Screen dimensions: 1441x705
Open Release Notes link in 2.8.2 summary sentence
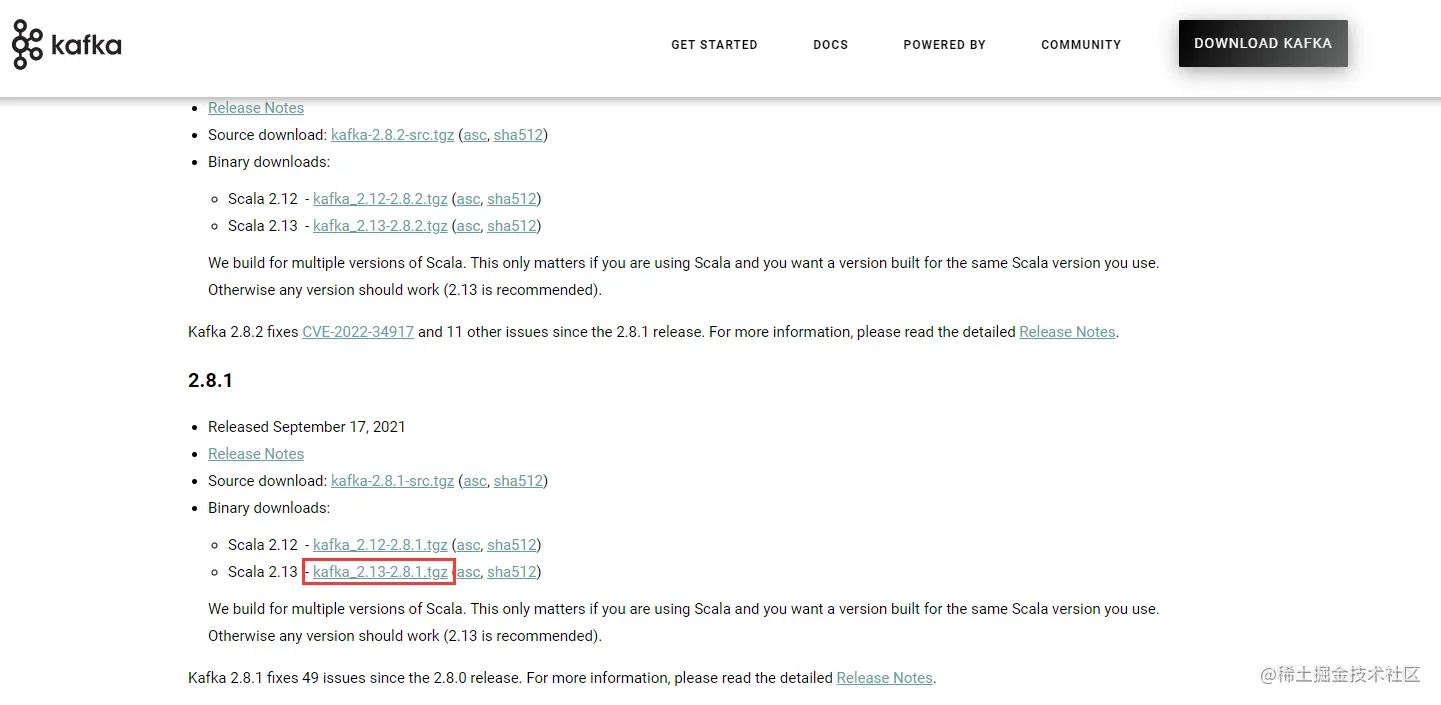pos(1067,332)
